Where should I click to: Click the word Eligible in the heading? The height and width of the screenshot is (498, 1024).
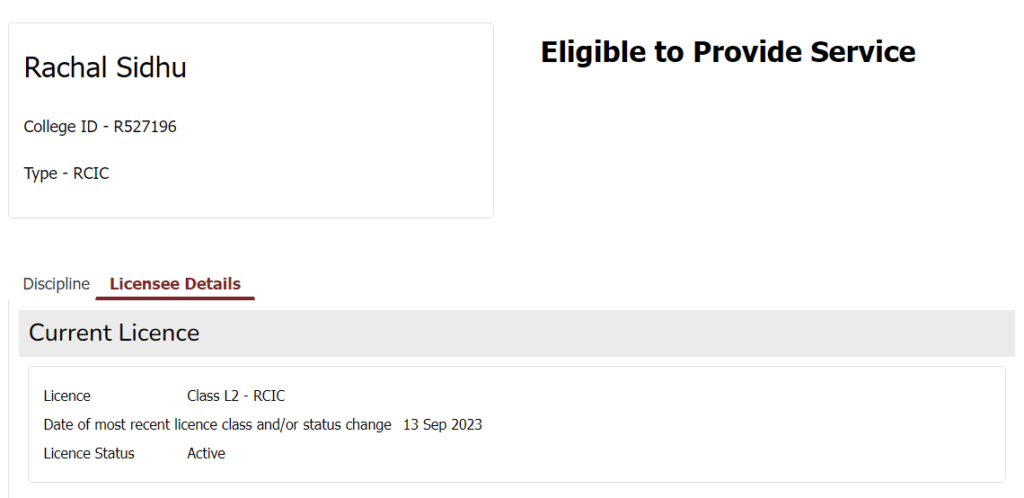[x=594, y=52]
